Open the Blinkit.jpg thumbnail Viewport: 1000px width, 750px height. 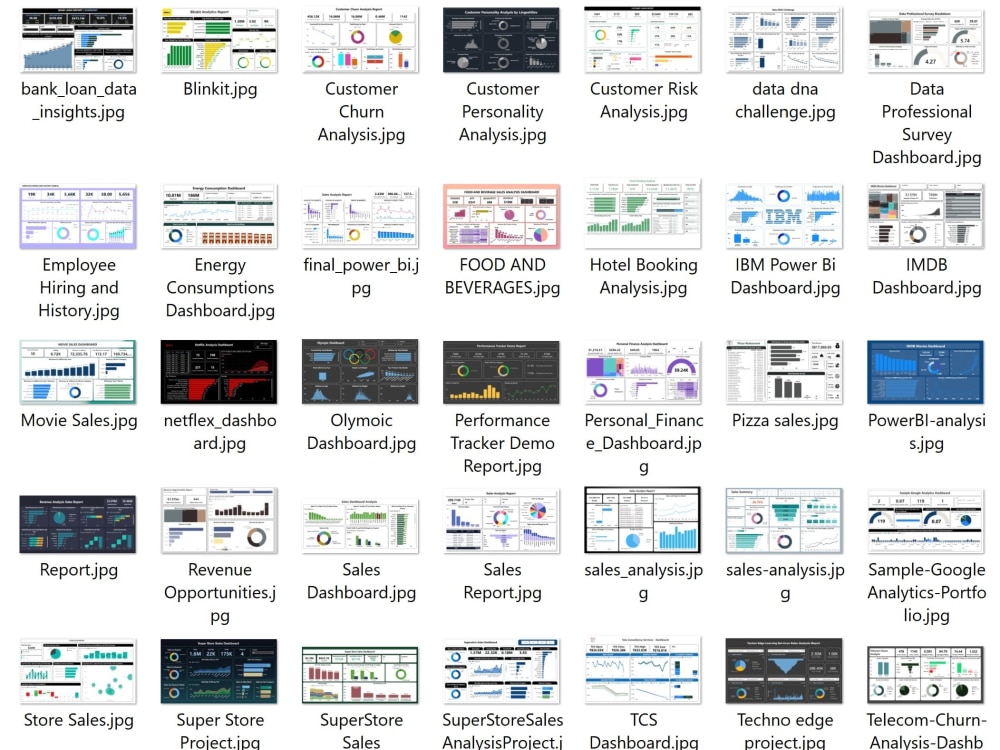pos(220,40)
